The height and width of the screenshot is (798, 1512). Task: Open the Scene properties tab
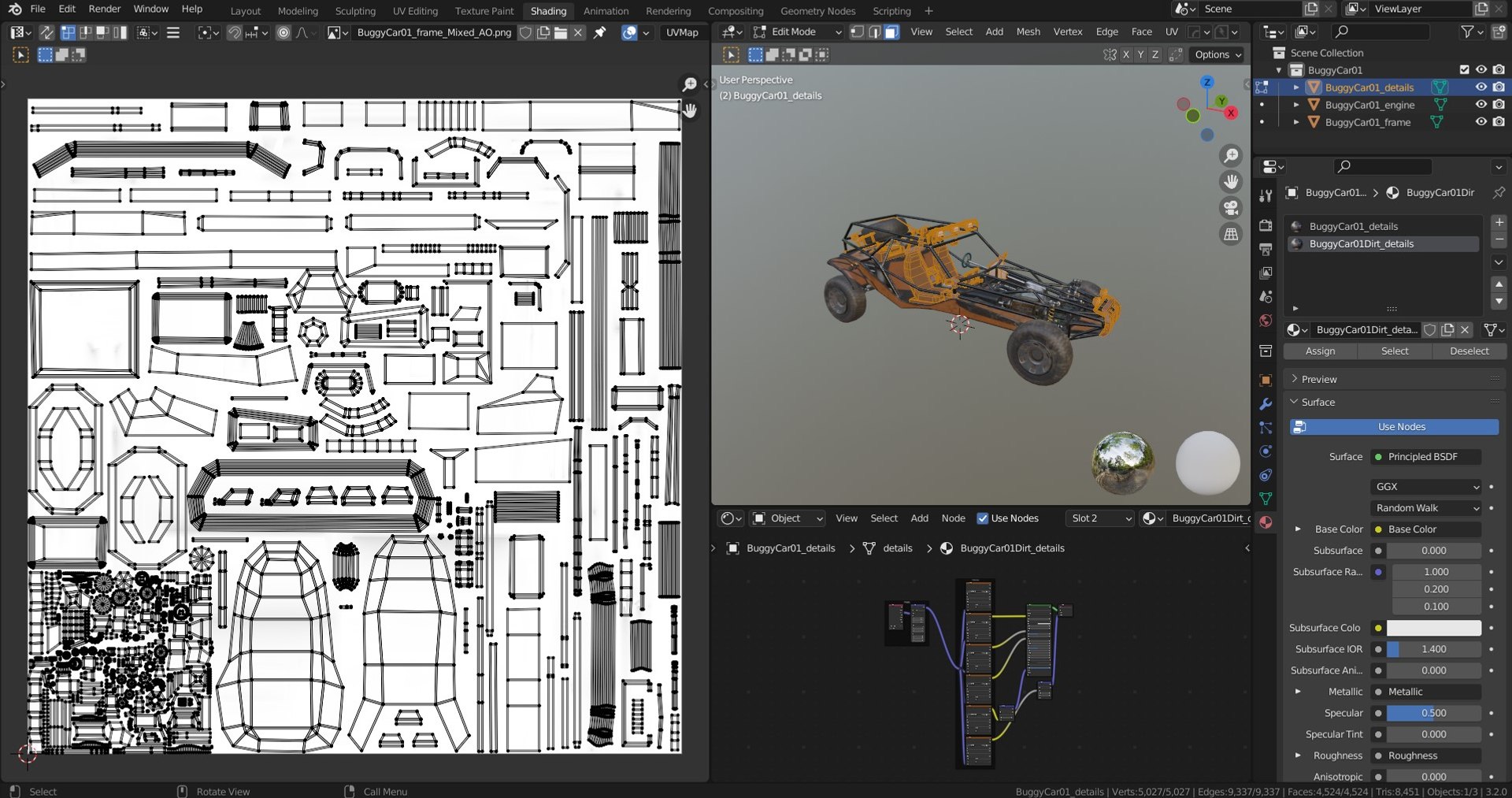click(x=1266, y=296)
